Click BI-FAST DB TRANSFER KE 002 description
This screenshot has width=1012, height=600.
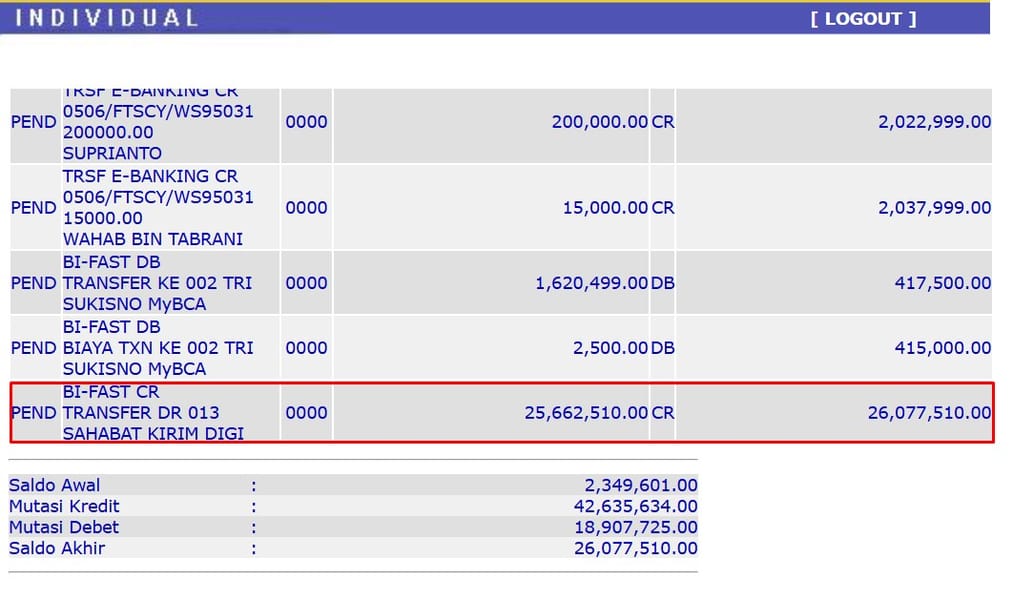157,283
